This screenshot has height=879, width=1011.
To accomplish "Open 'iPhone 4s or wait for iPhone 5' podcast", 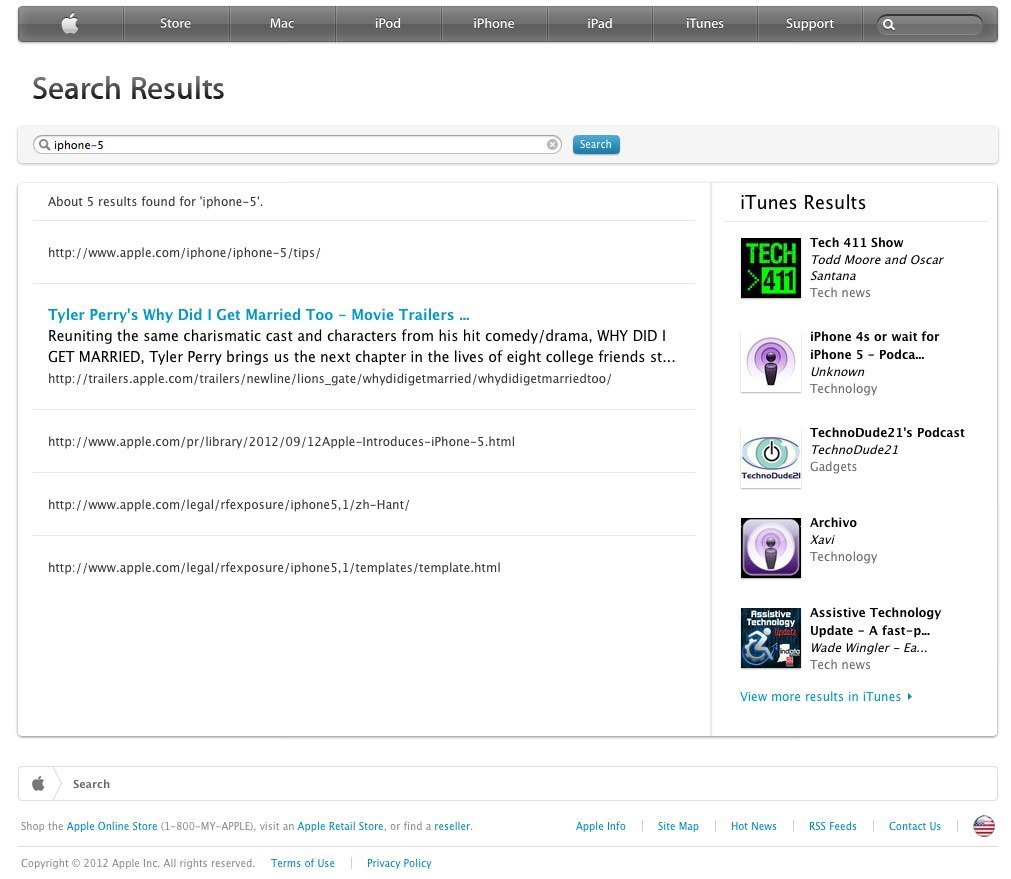I will pos(874,346).
